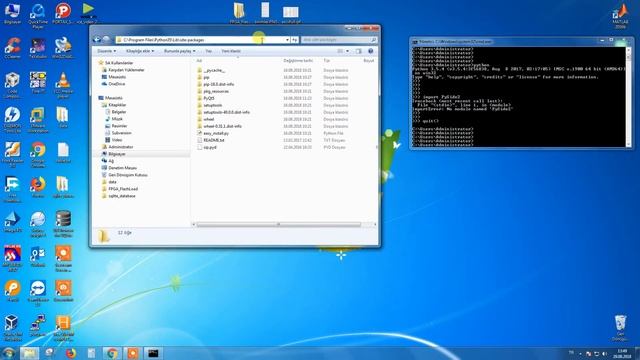Image resolution: width=640 pixels, height=360 pixels.
Task: Click inside the cmd window console
Action: click(518, 97)
